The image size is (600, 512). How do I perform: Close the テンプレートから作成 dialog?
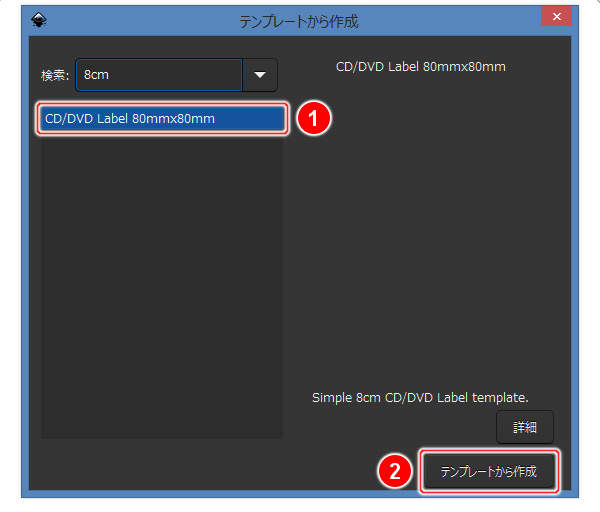pos(556,16)
